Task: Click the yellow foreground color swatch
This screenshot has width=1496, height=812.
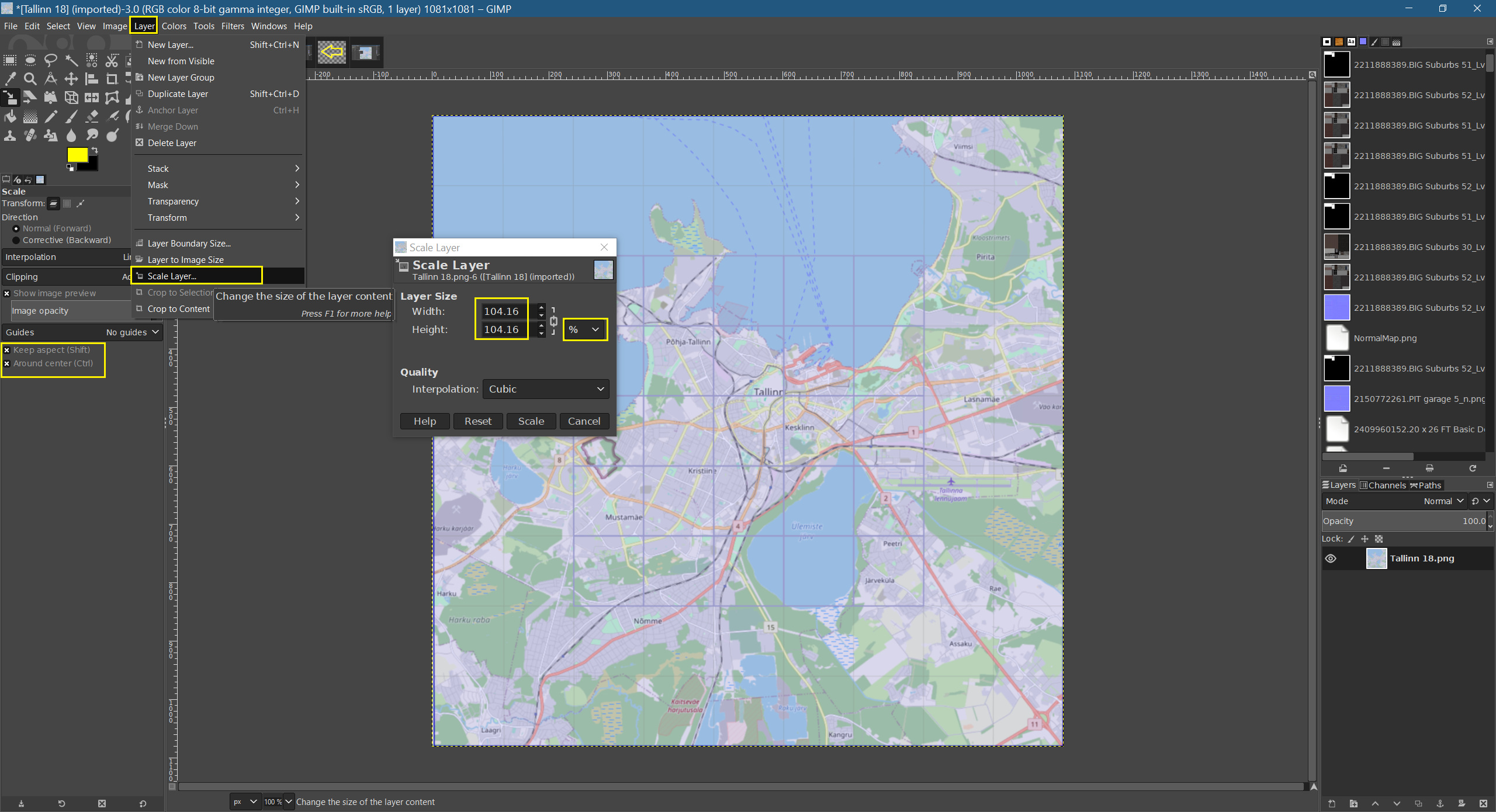Action: coord(77,154)
